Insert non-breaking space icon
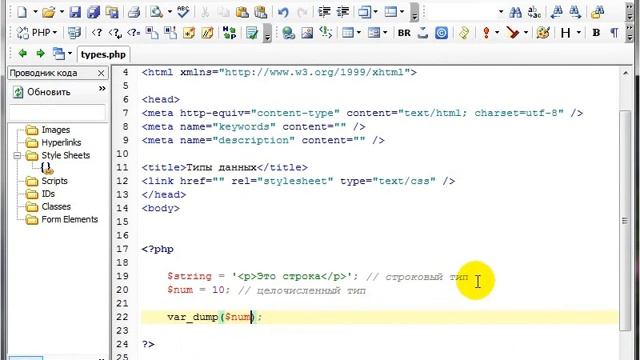640x360 pixels. click(423, 33)
